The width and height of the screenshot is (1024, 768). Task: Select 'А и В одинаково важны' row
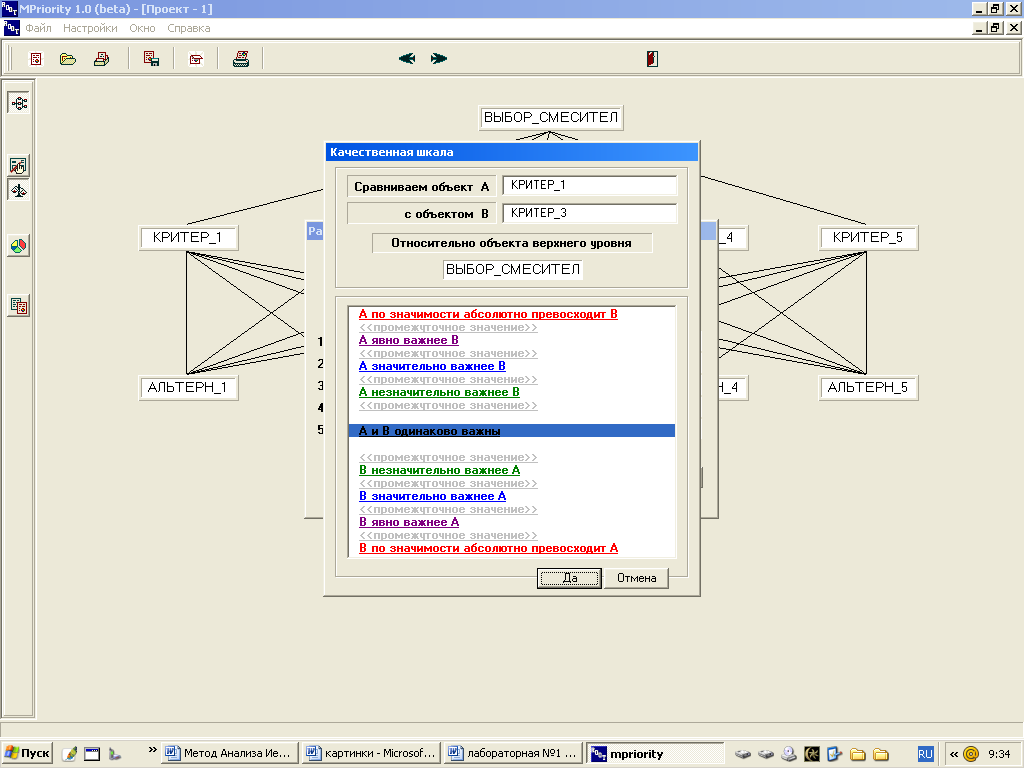pyautogui.click(x=512, y=431)
